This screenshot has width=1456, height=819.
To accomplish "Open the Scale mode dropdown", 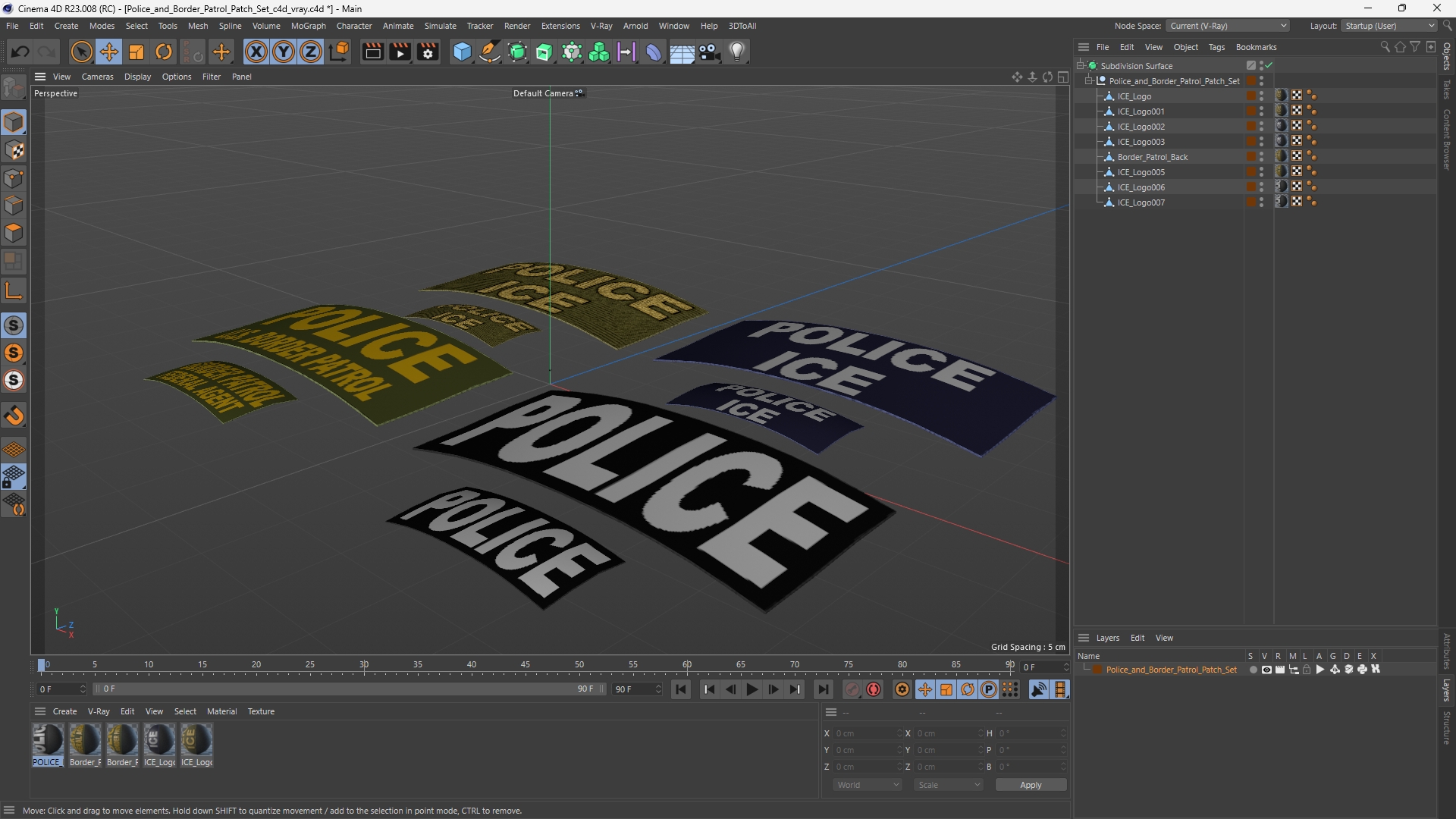I will tap(949, 785).
